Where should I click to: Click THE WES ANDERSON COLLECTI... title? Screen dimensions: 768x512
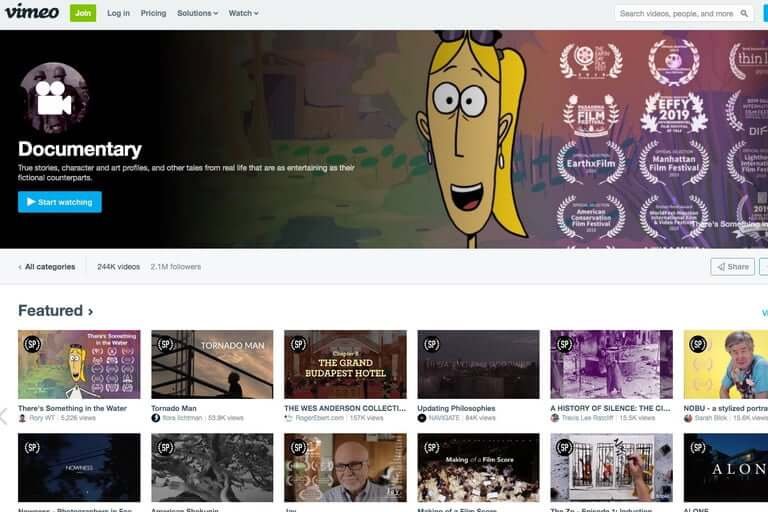click(x=345, y=408)
